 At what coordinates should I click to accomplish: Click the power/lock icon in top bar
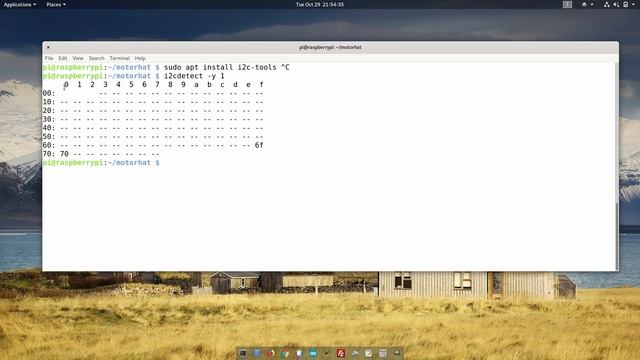coord(626,4)
